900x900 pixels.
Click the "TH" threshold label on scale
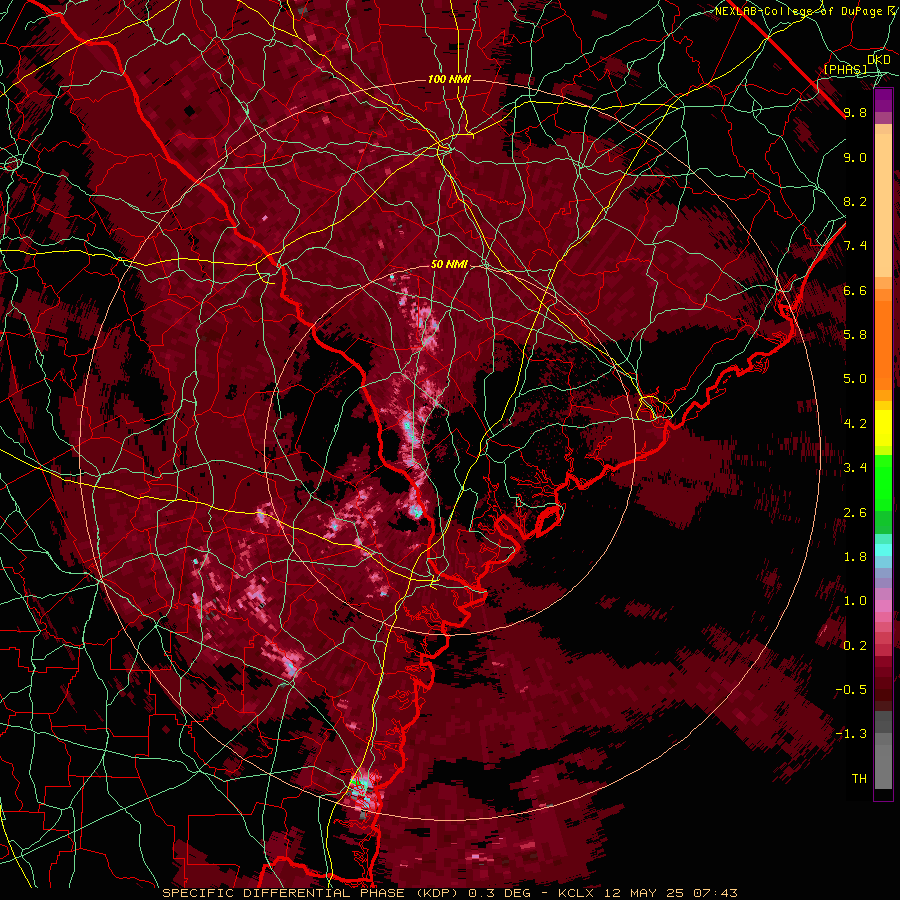[x=859, y=778]
